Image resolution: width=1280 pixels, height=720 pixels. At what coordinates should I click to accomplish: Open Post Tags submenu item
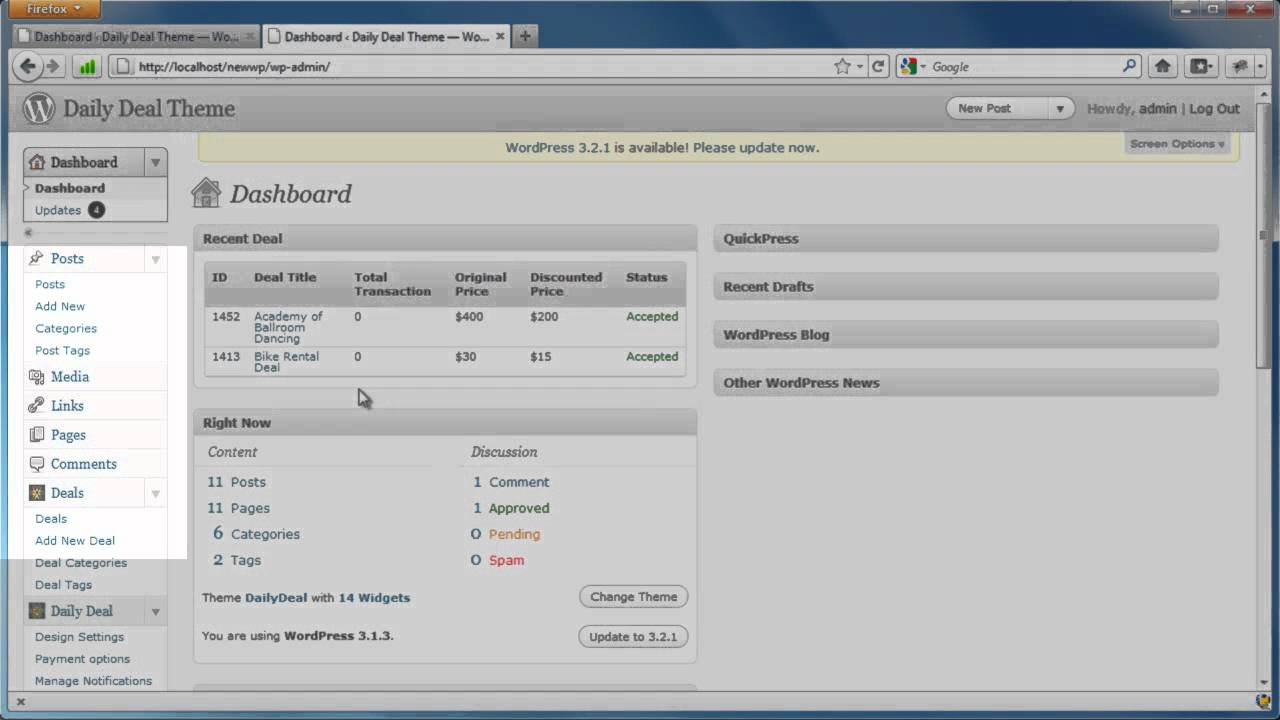(x=62, y=350)
